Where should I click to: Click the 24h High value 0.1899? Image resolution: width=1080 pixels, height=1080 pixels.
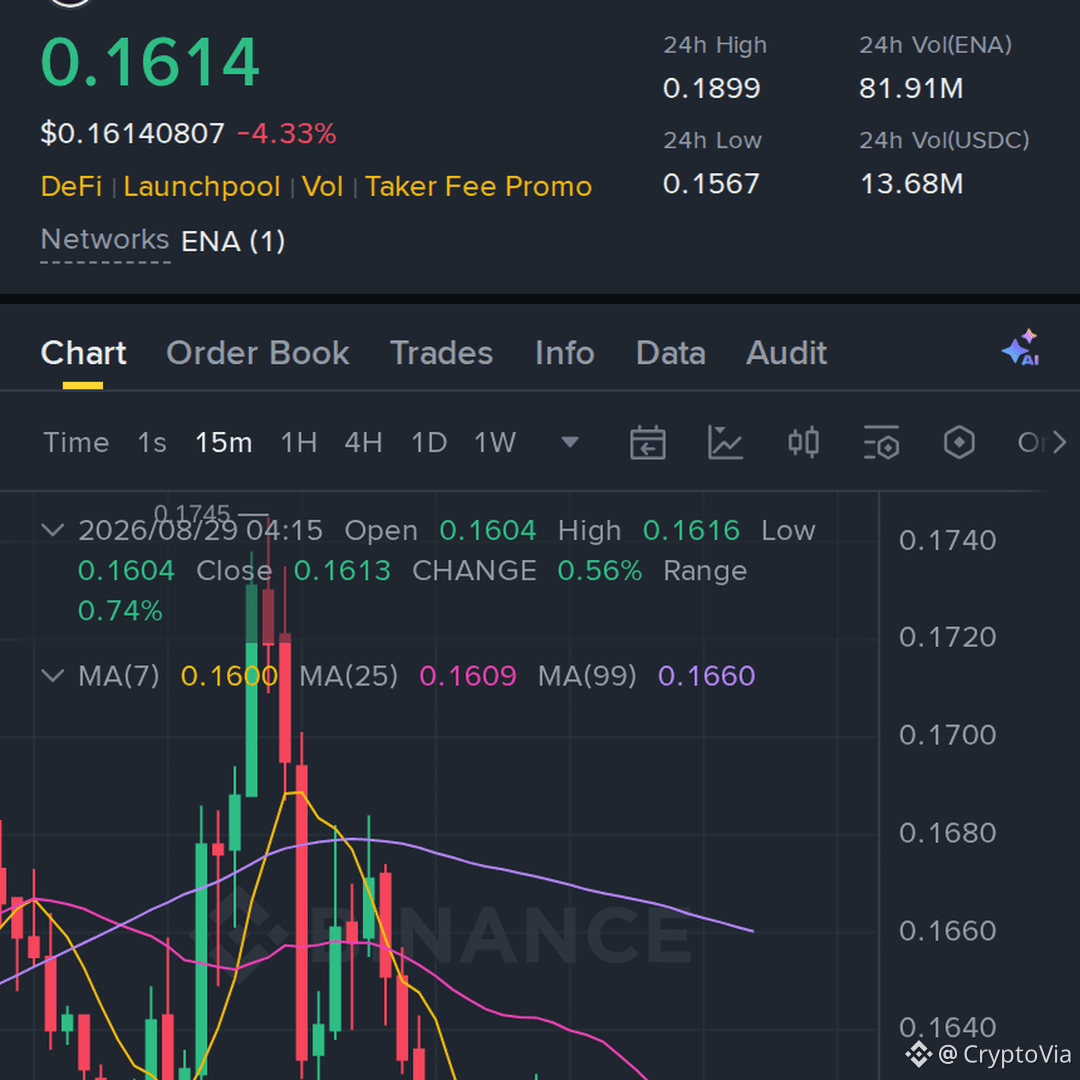(712, 88)
